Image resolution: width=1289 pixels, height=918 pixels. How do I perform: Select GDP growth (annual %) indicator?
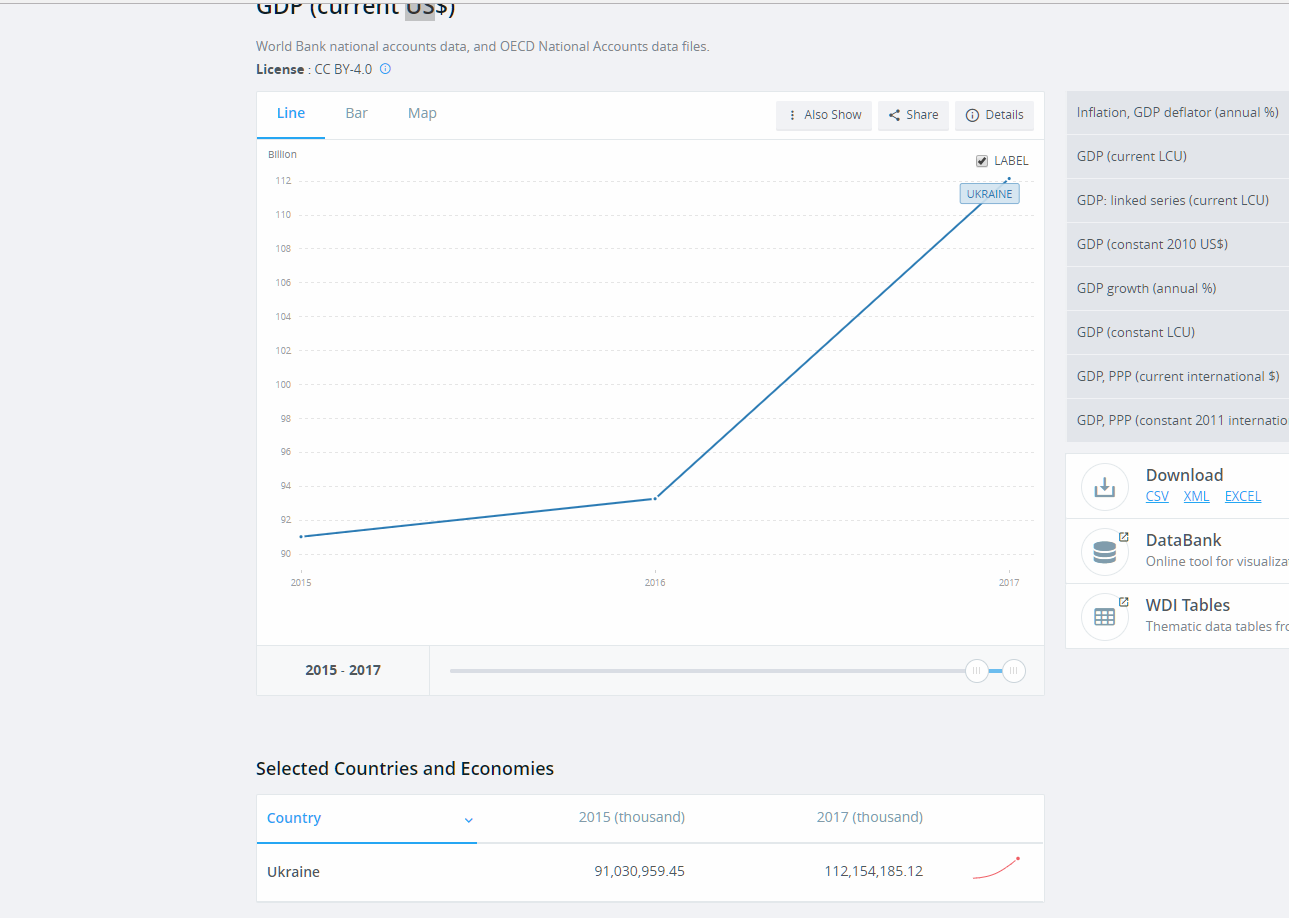(x=1178, y=288)
